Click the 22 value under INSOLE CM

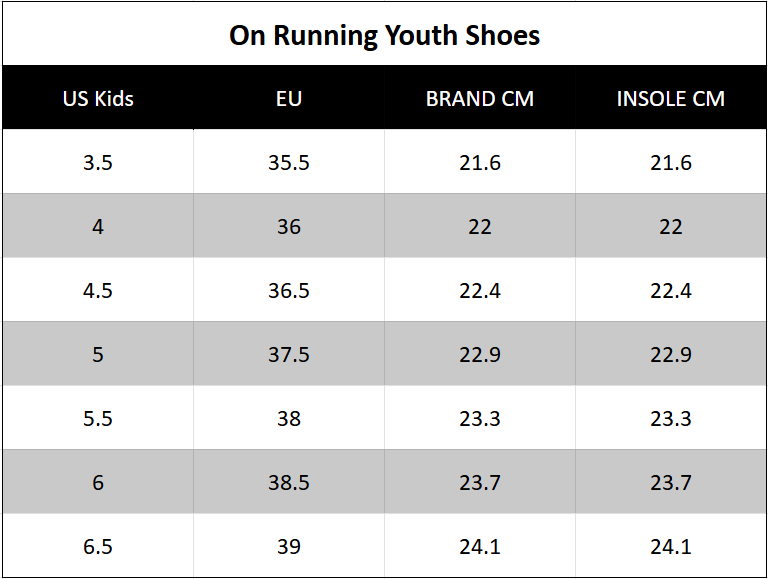click(671, 227)
